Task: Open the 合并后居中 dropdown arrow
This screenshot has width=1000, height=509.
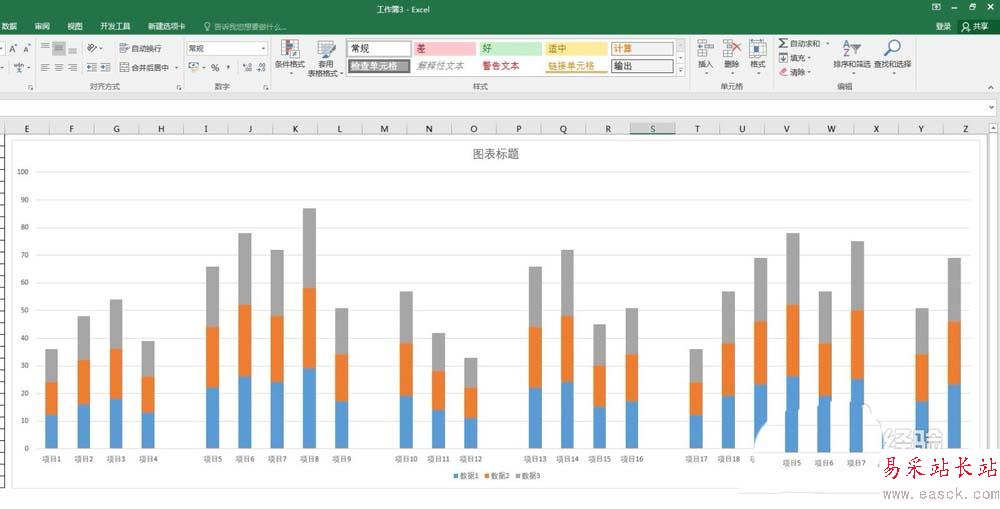Action: click(x=177, y=68)
